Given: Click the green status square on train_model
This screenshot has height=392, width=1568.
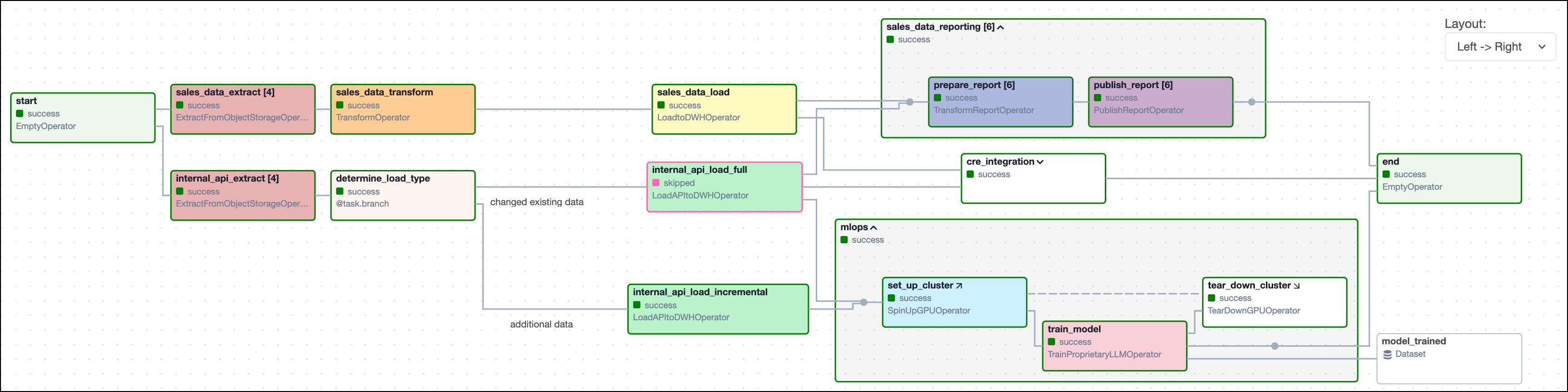Looking at the screenshot, I should [1051, 342].
